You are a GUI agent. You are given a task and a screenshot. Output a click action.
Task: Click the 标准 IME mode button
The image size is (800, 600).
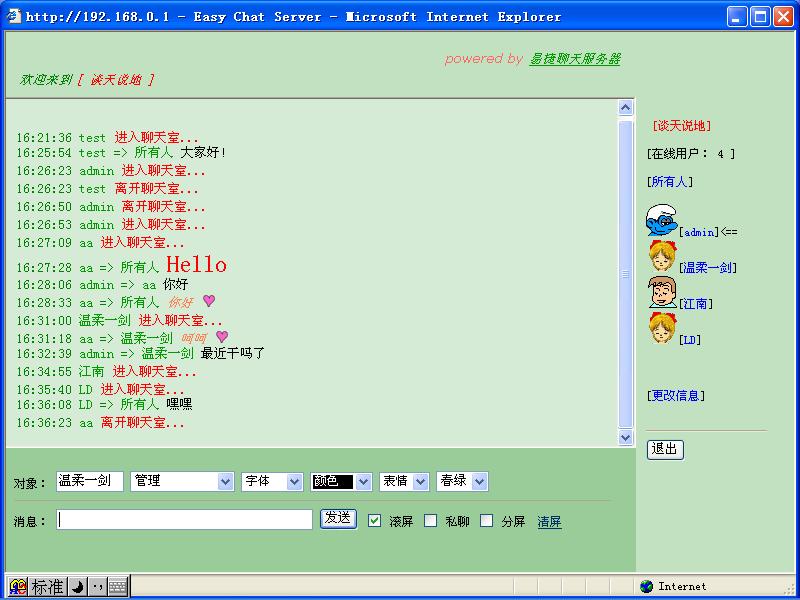(47, 587)
